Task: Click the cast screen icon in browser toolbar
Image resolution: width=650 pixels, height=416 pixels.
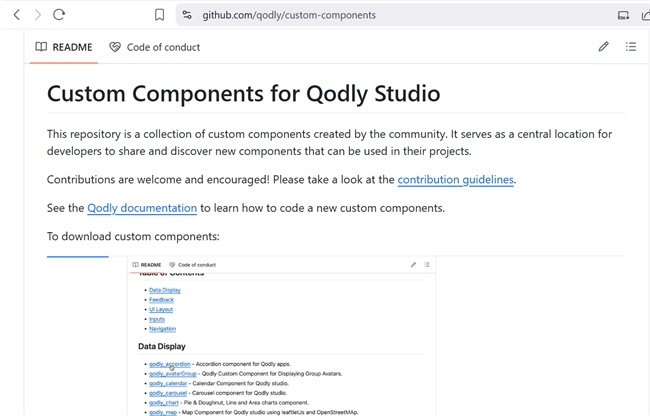Action: (x=623, y=15)
